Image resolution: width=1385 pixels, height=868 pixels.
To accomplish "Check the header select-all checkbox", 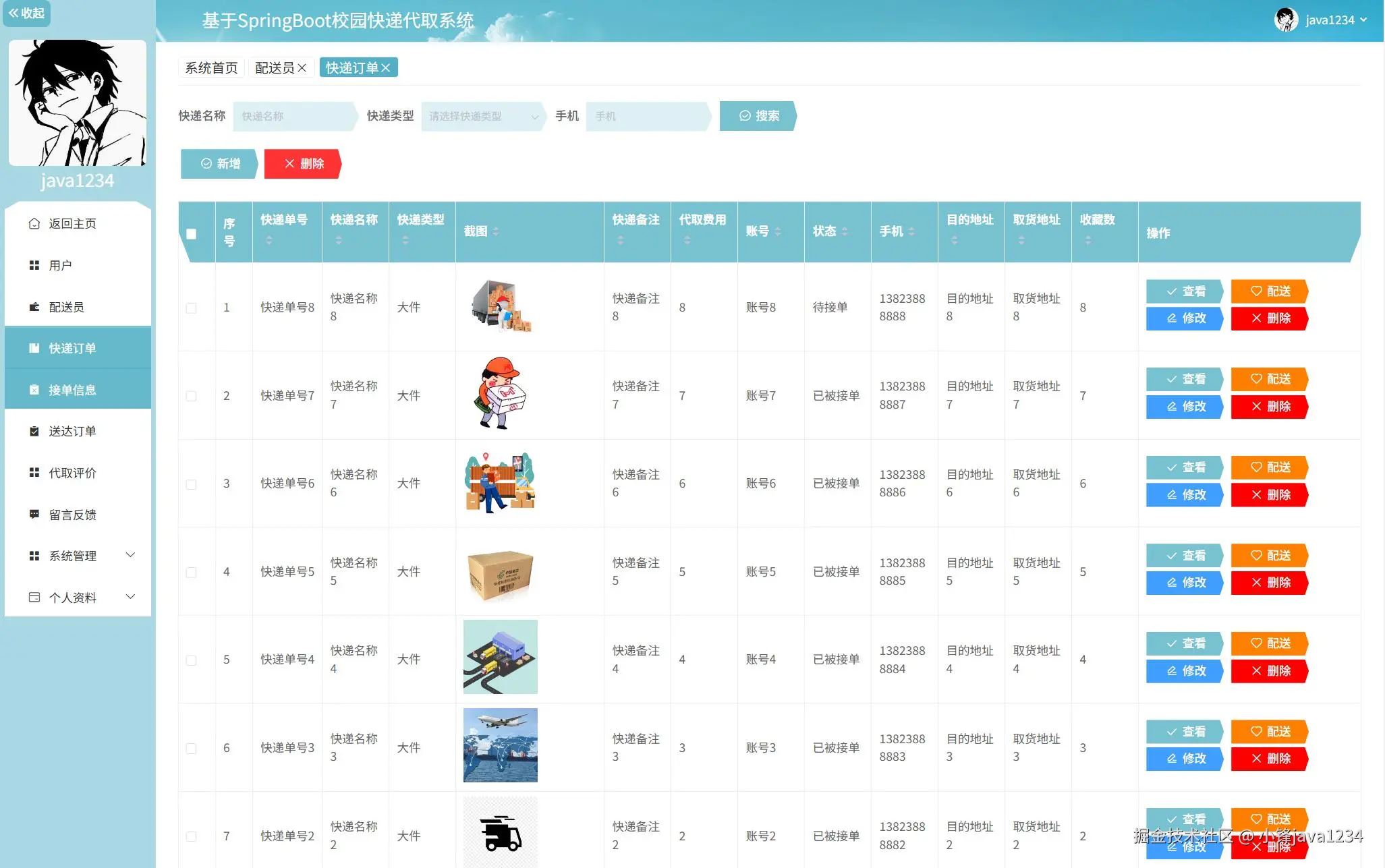I will tap(192, 233).
